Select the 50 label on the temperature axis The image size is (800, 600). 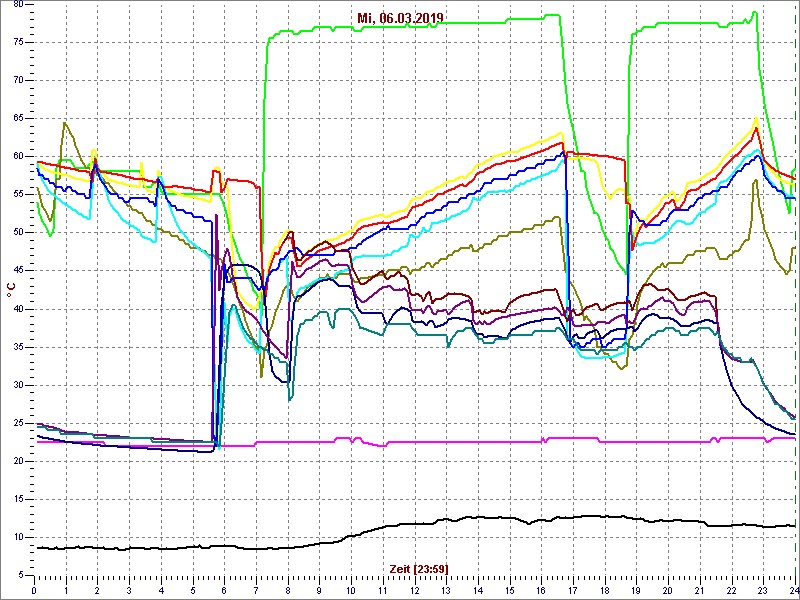[17, 233]
